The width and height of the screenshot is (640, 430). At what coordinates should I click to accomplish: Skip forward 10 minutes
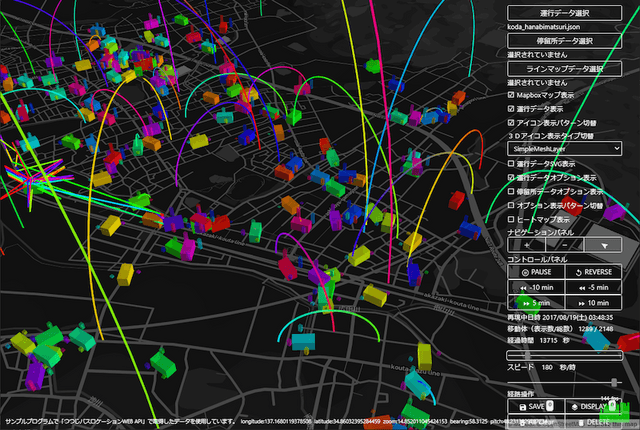click(593, 303)
